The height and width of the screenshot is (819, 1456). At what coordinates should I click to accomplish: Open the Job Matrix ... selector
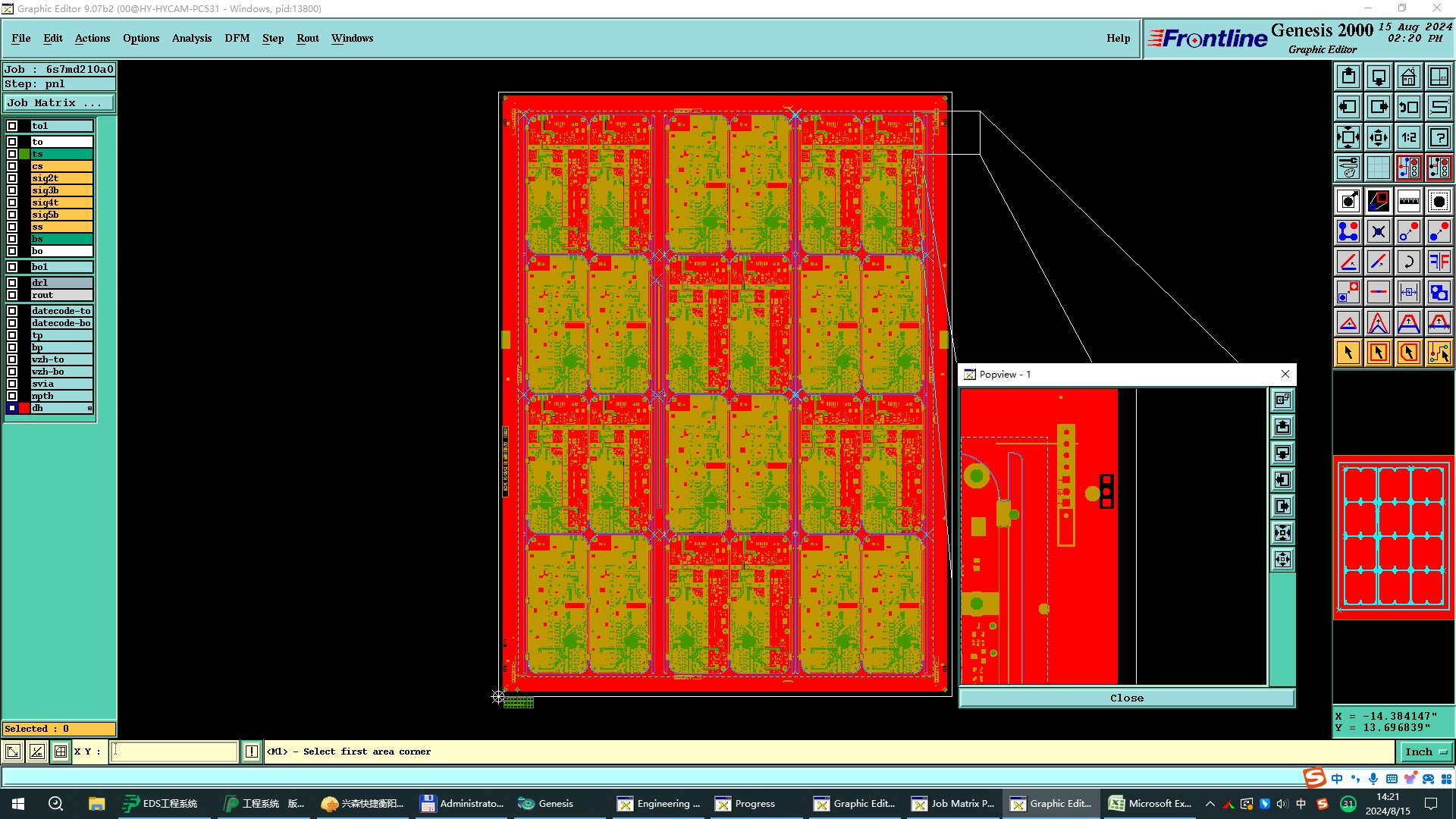coord(59,102)
